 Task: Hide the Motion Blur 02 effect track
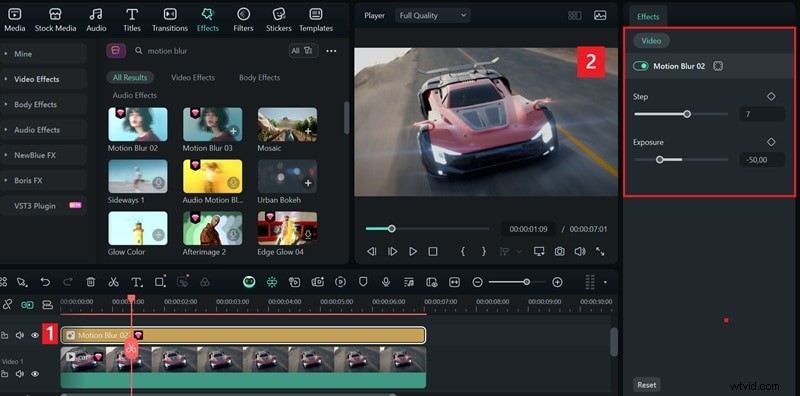click(x=35, y=335)
